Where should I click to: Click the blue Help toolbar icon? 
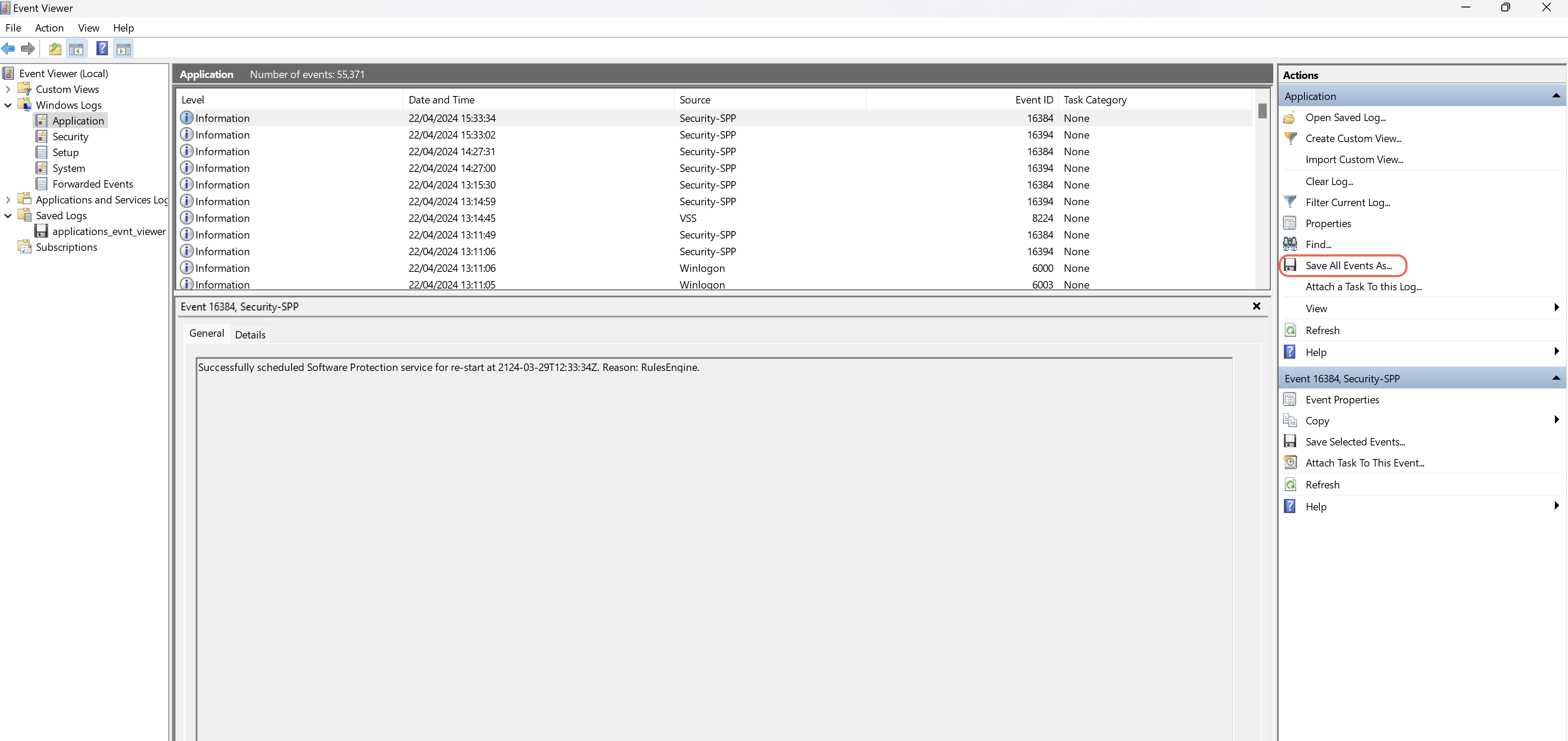click(102, 49)
